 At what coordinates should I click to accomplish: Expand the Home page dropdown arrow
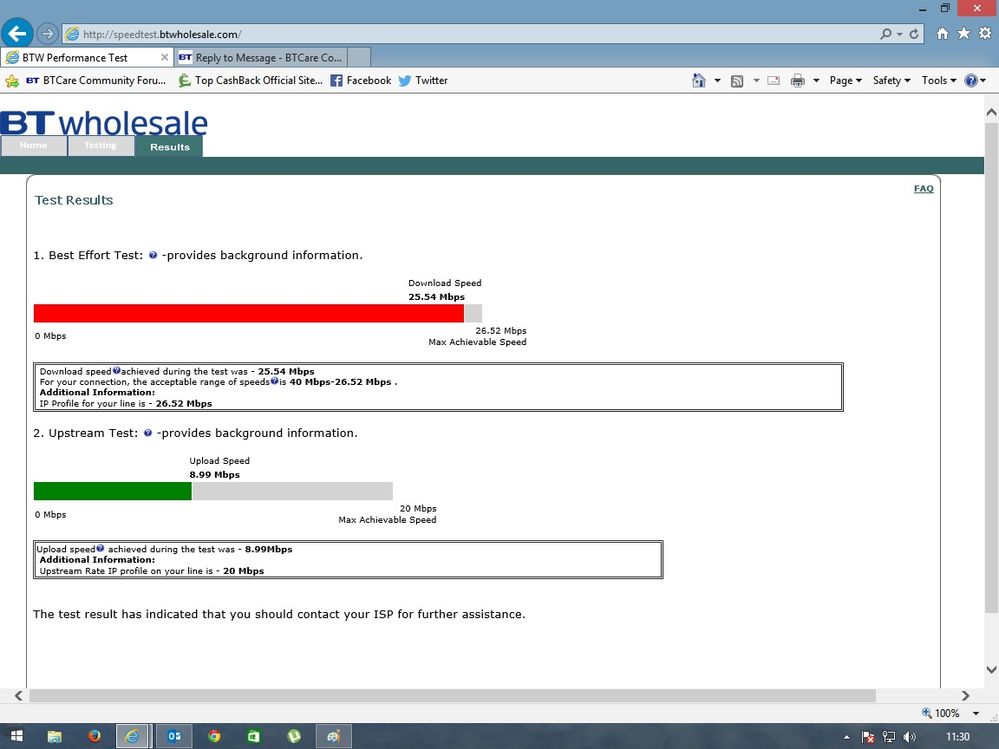717,81
